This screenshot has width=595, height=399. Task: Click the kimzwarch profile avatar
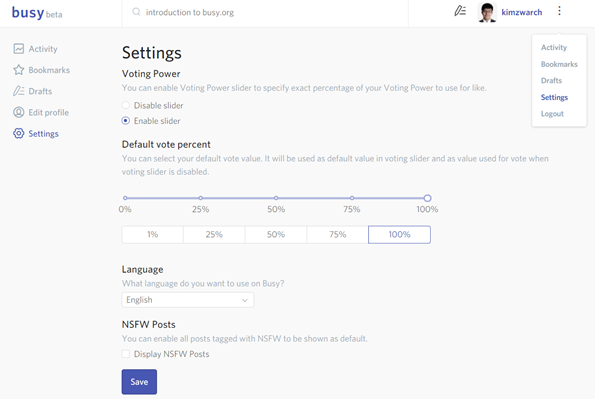point(487,13)
